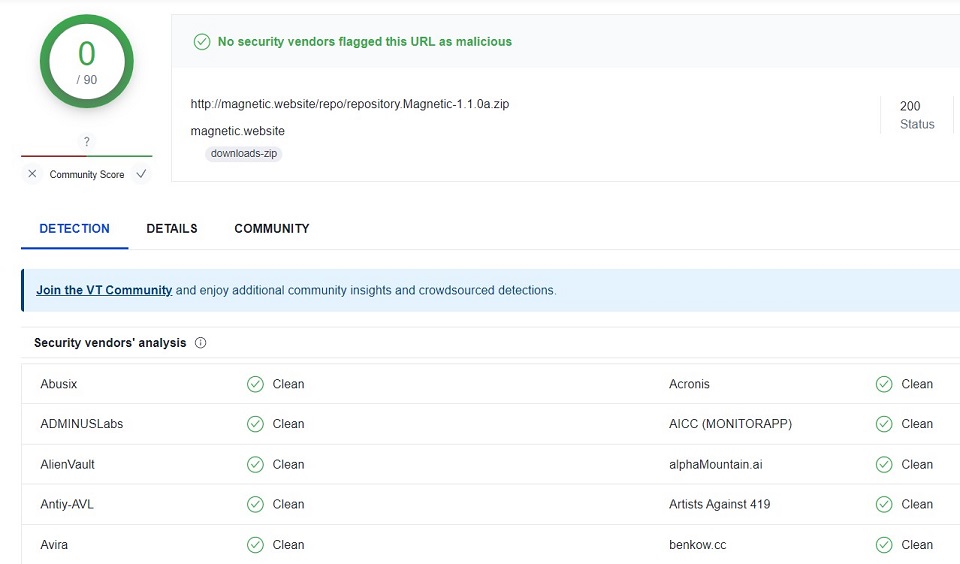The image size is (960, 564).
Task: Click the Community Score label
Action: pyautogui.click(x=87, y=175)
